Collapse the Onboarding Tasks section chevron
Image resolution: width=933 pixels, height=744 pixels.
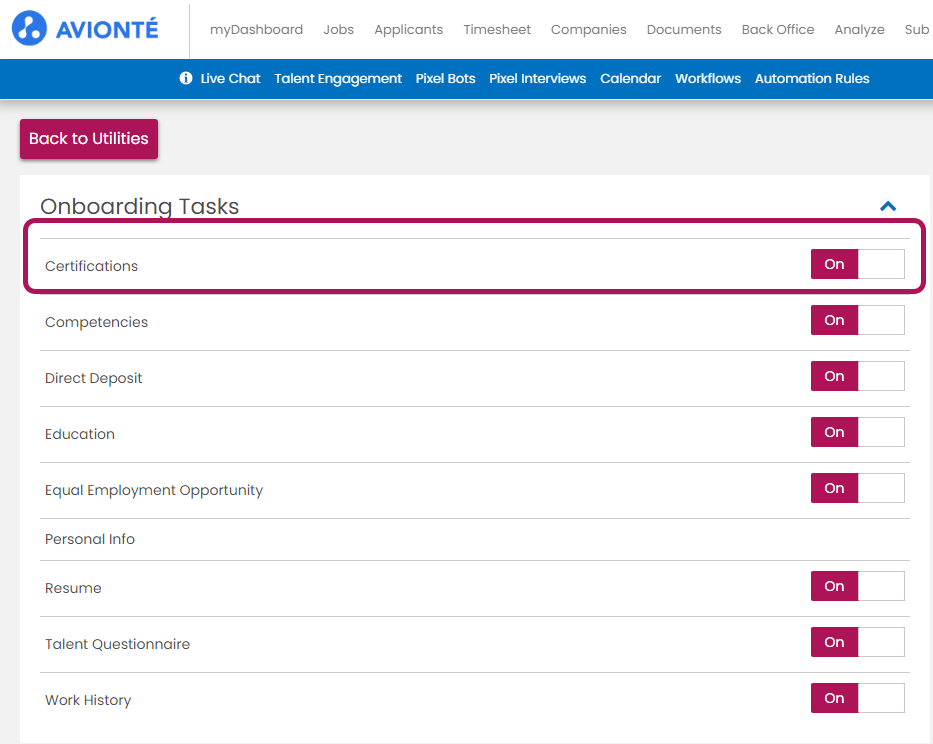coord(887,207)
